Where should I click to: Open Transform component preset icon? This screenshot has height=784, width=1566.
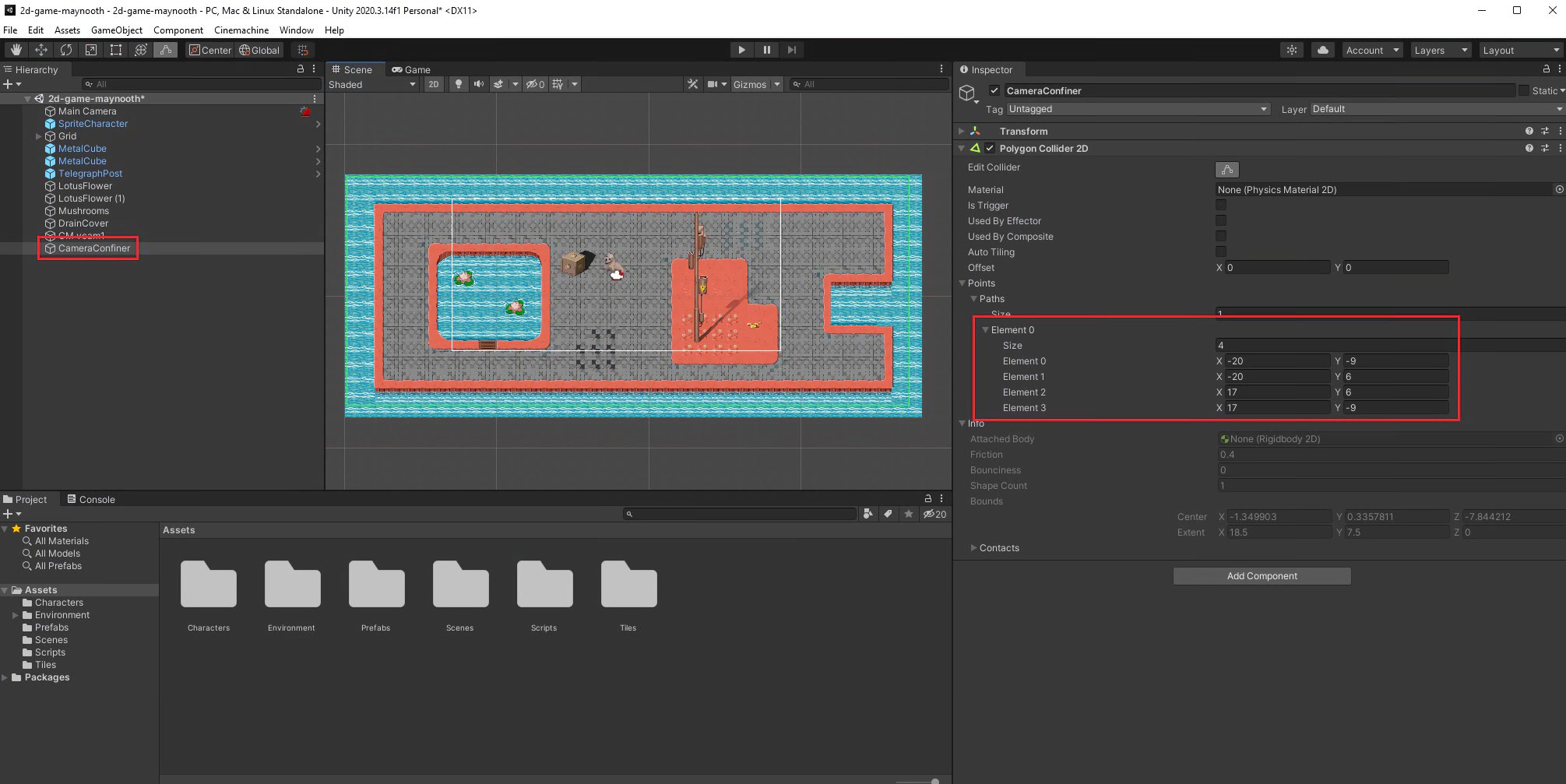1545,131
